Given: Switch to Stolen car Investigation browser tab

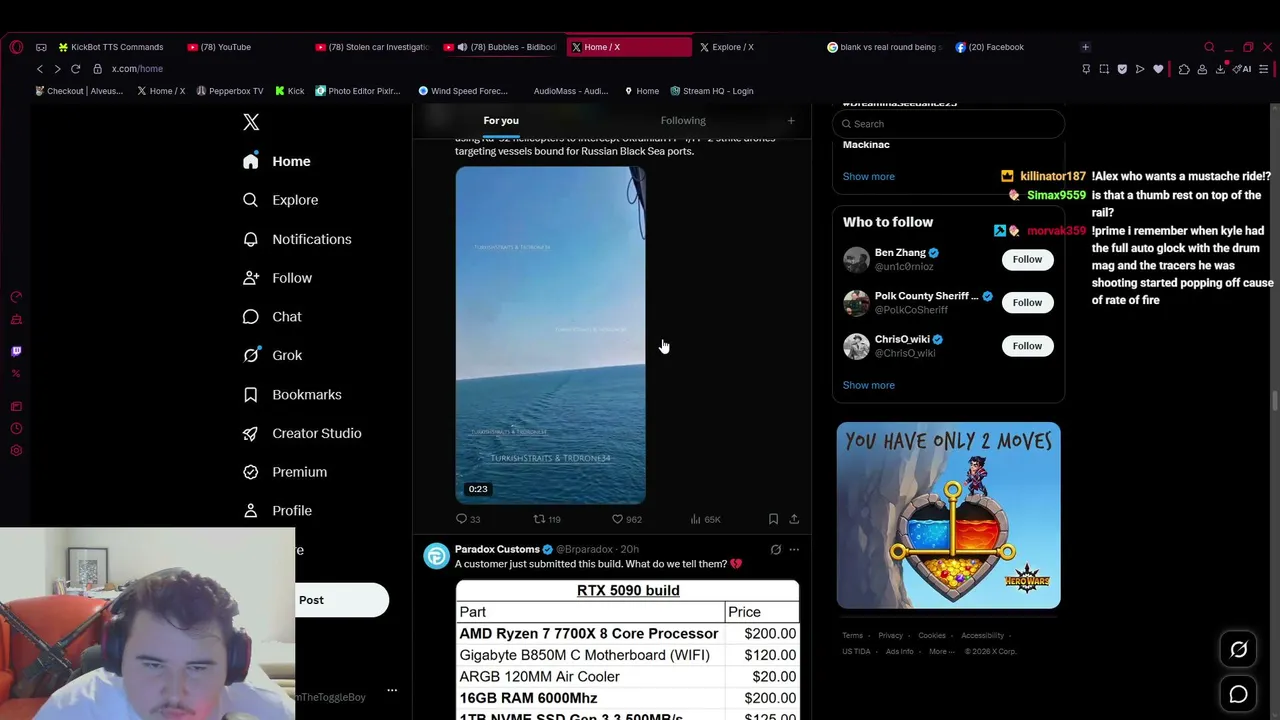Looking at the screenshot, I should tap(373, 47).
